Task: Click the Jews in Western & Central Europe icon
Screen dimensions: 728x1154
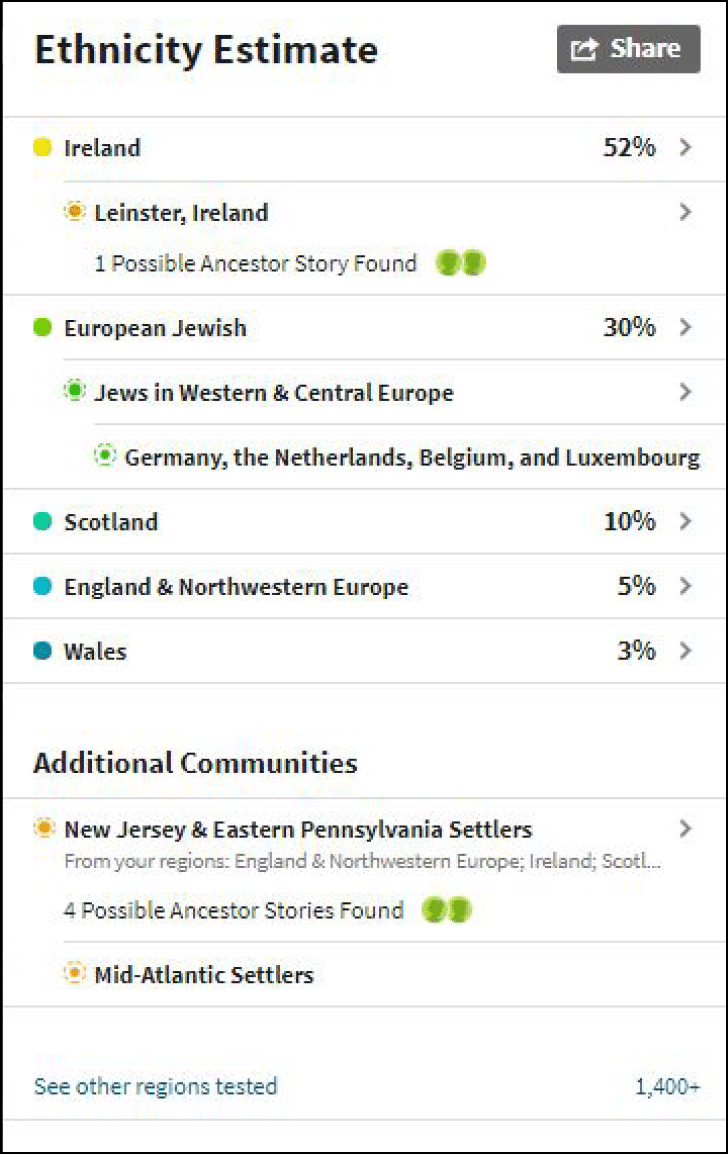Action: click(x=74, y=392)
